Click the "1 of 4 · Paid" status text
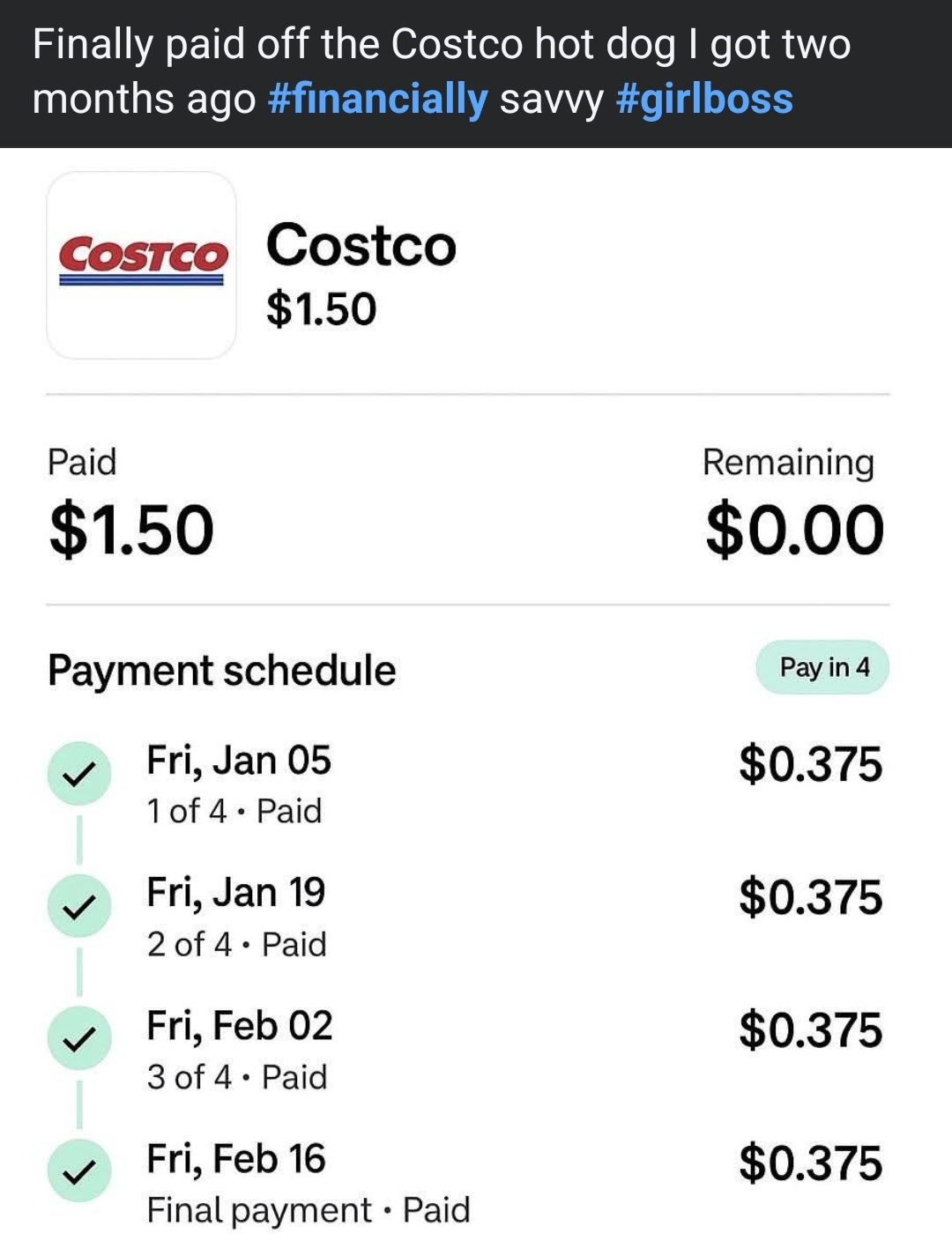Viewport: 952px width, 1241px height. coord(234,811)
